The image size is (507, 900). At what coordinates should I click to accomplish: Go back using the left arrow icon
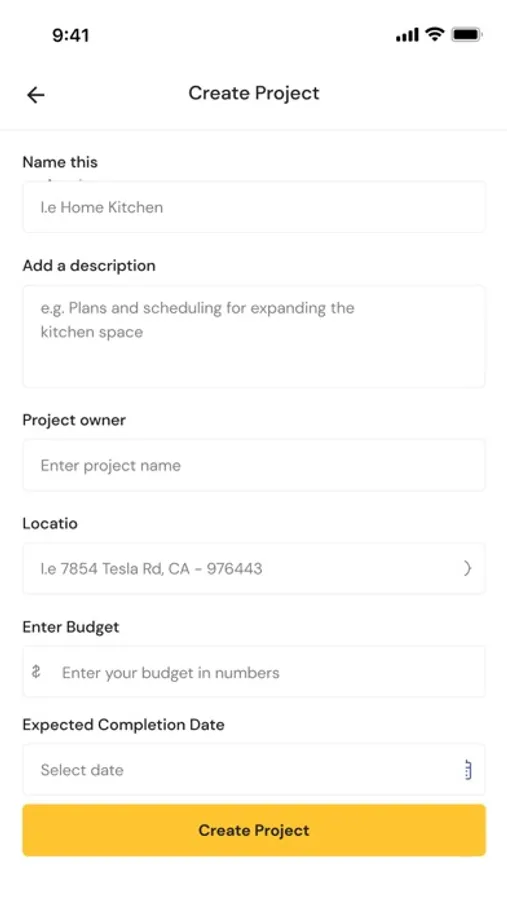[x=36, y=95]
